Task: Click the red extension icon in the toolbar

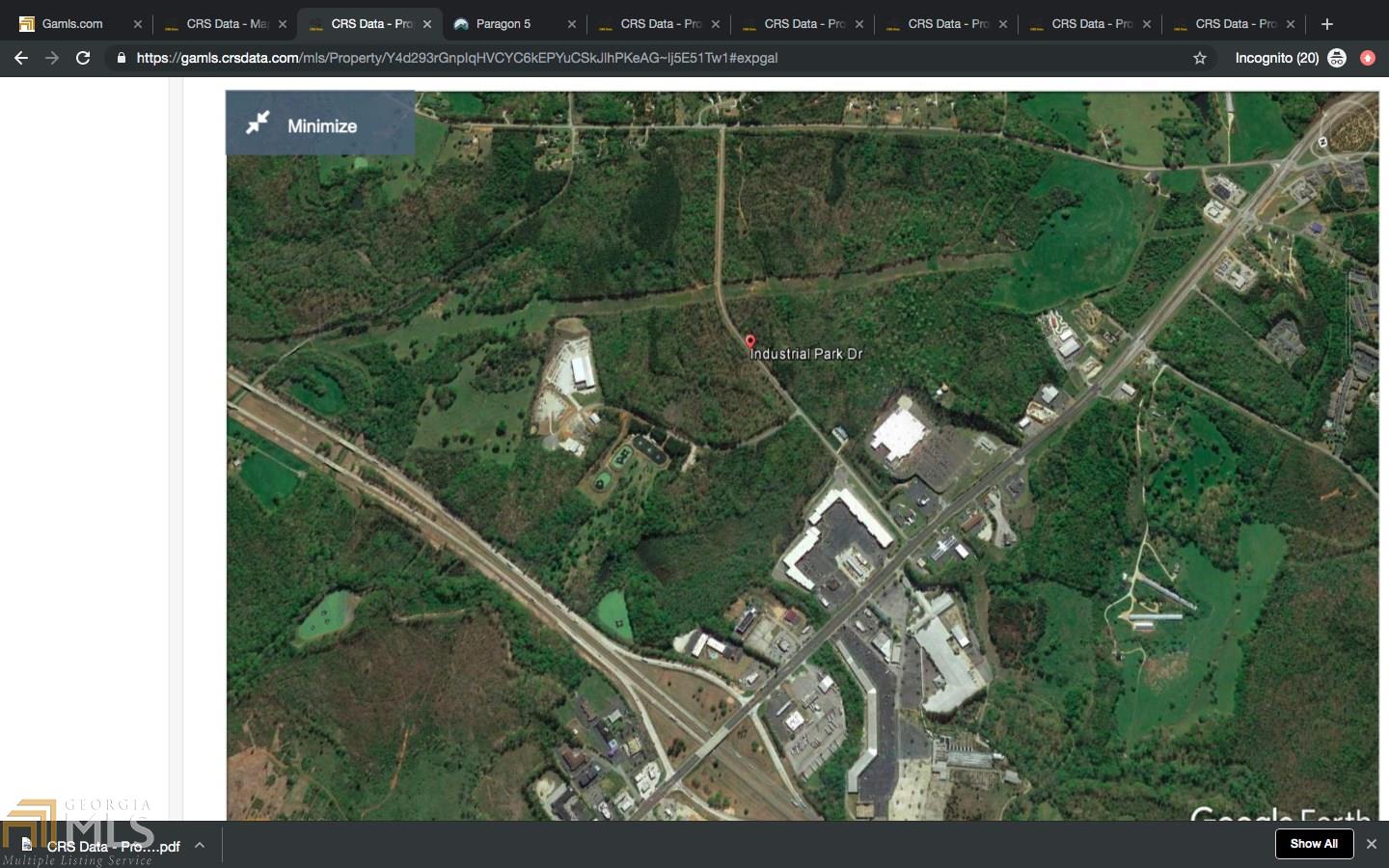Action: click(1368, 58)
